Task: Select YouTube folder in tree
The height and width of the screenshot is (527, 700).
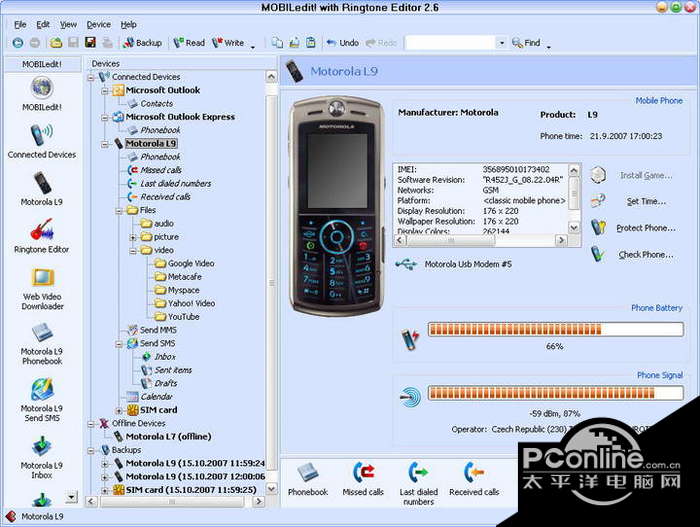Action: 183,317
